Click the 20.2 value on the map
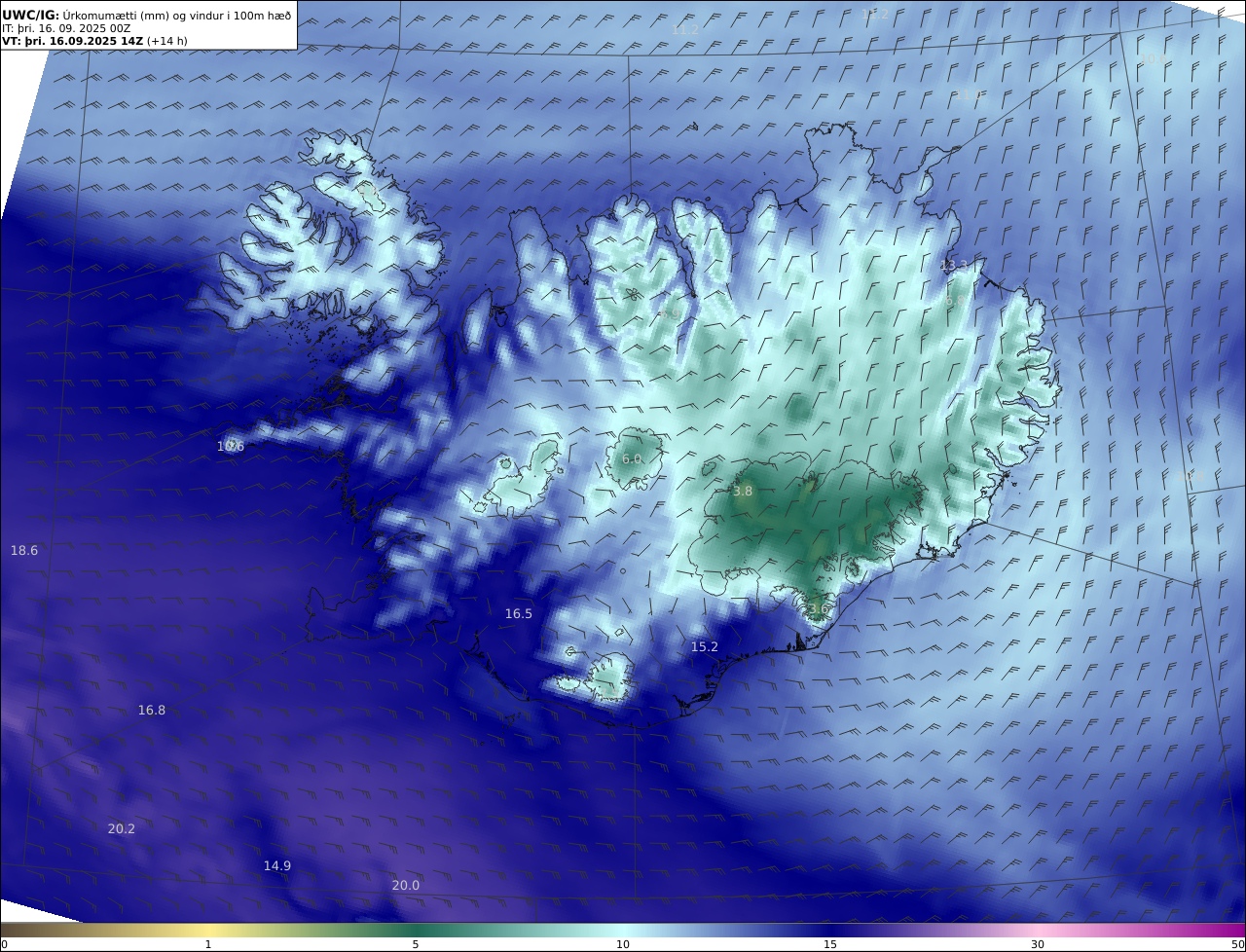This screenshot has height=952, width=1246. [122, 829]
